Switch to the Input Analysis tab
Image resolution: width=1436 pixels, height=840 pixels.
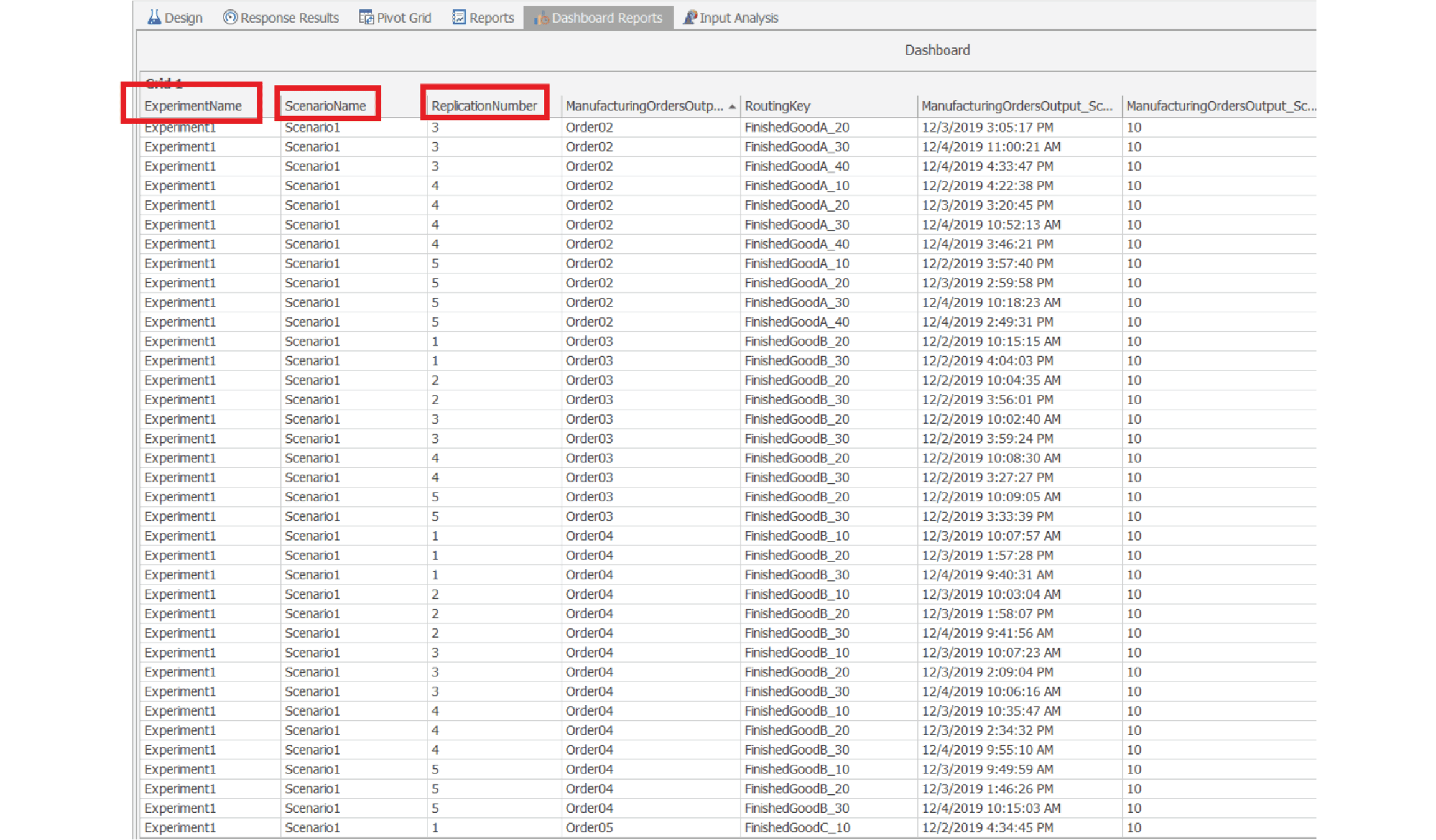739,17
